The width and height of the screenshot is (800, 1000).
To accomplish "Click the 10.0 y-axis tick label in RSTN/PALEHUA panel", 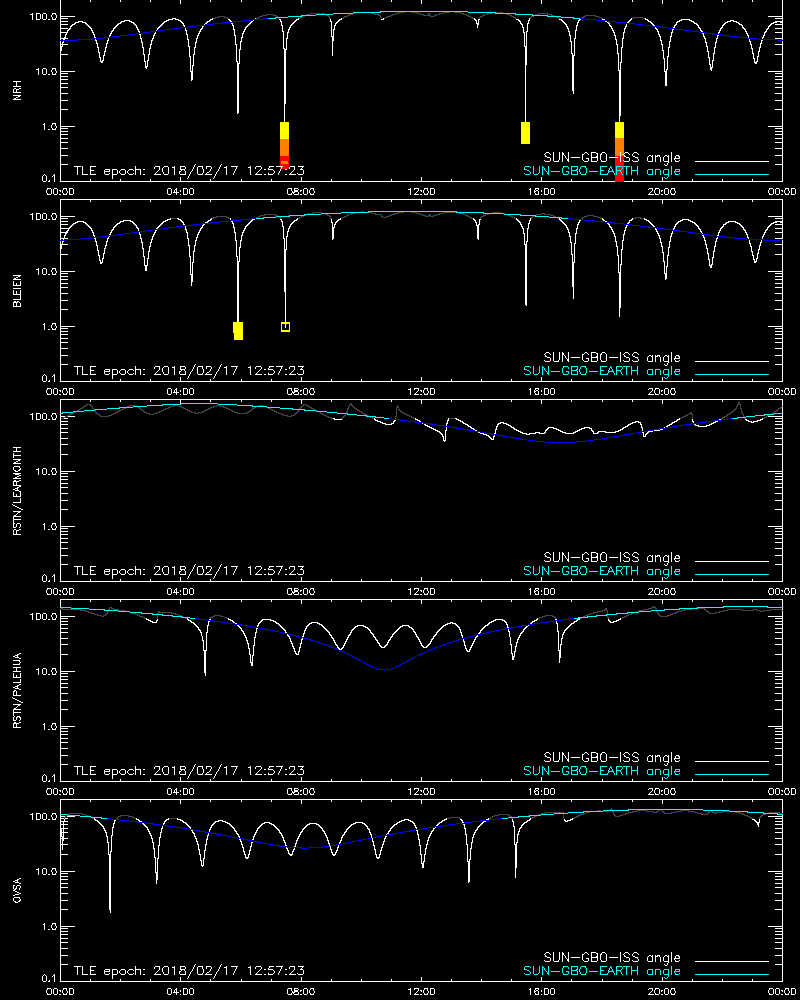I will (x=46, y=672).
